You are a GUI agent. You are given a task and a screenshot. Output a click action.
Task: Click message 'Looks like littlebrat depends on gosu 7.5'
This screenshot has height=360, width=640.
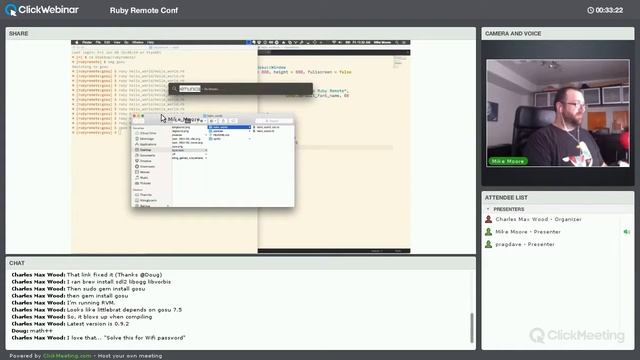point(124,310)
